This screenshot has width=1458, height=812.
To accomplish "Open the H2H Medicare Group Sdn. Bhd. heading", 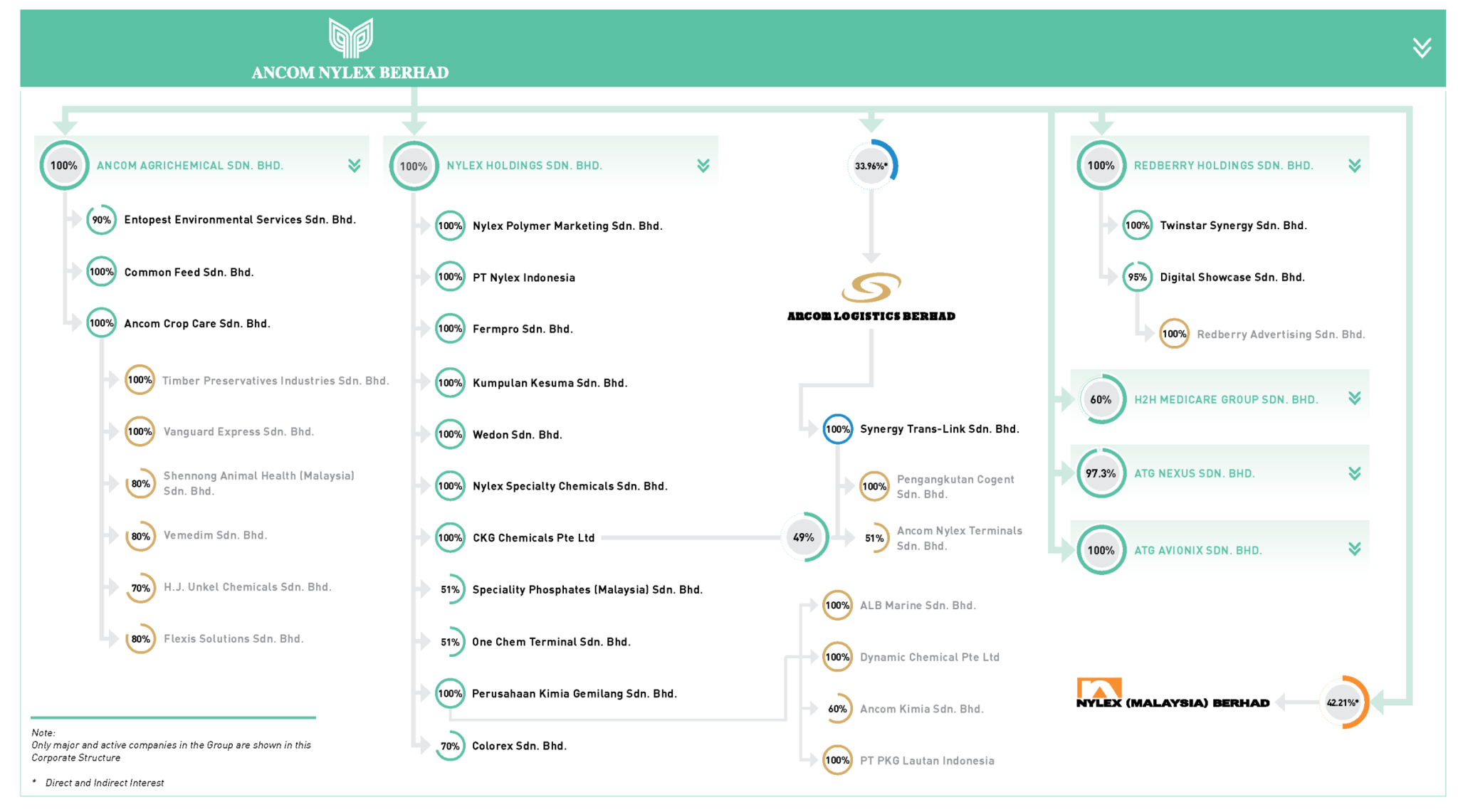I will pos(1226,400).
